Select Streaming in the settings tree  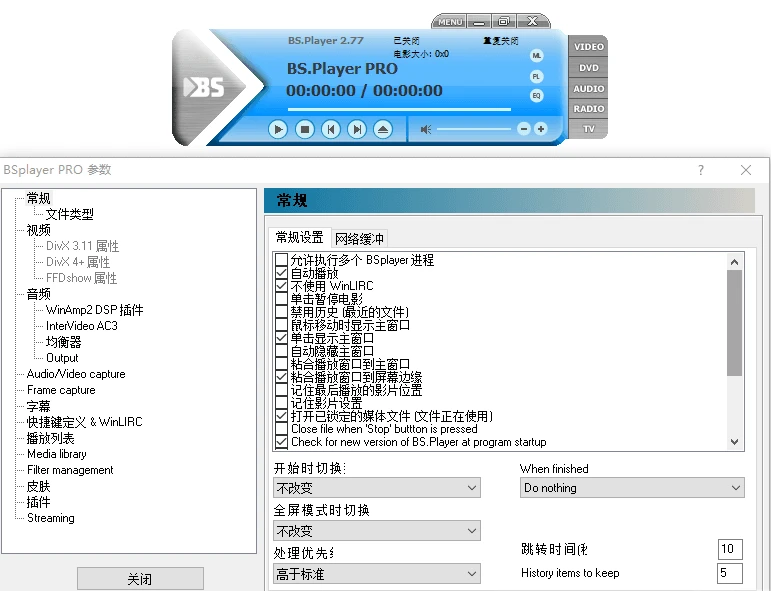click(x=51, y=518)
